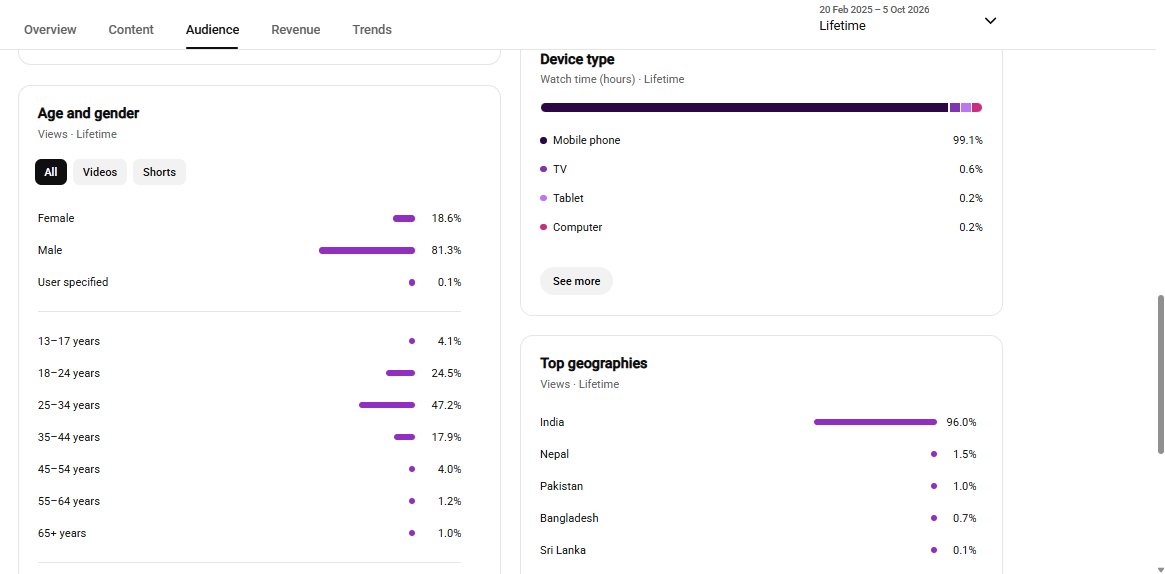This screenshot has width=1165, height=574.
Task: Click the Top geographies heading
Action: pyautogui.click(x=594, y=364)
